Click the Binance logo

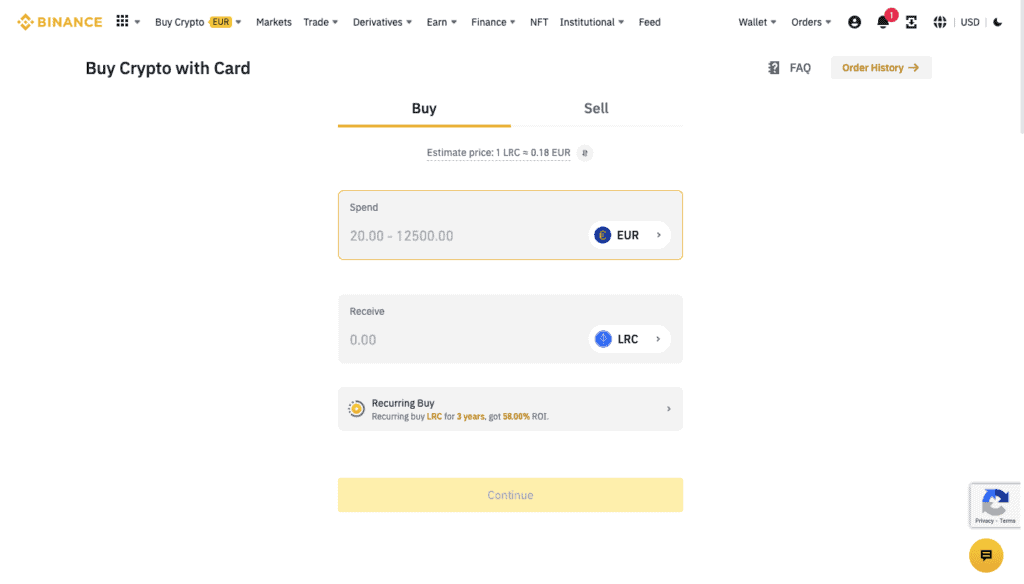tap(60, 22)
